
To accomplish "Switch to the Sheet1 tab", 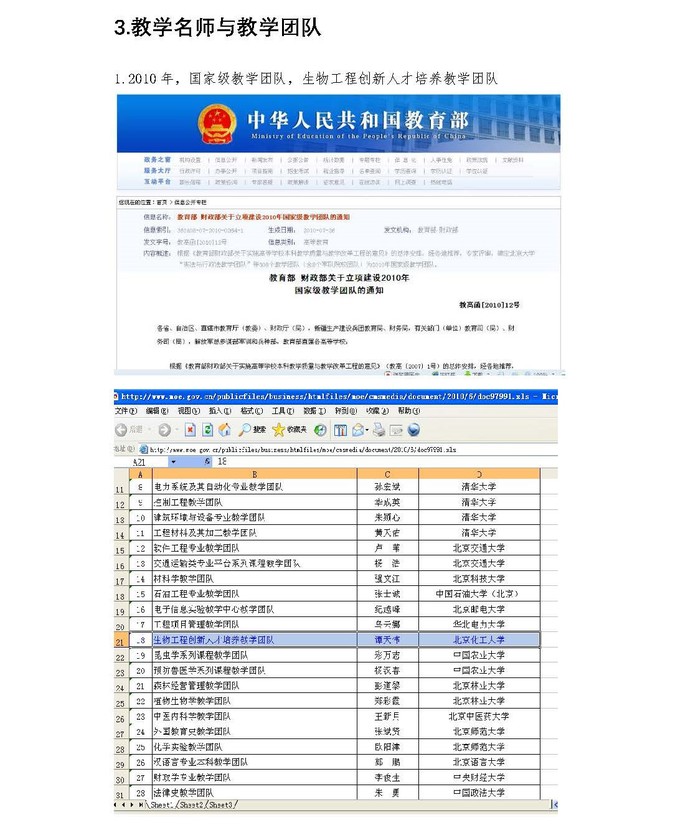I will [x=161, y=805].
